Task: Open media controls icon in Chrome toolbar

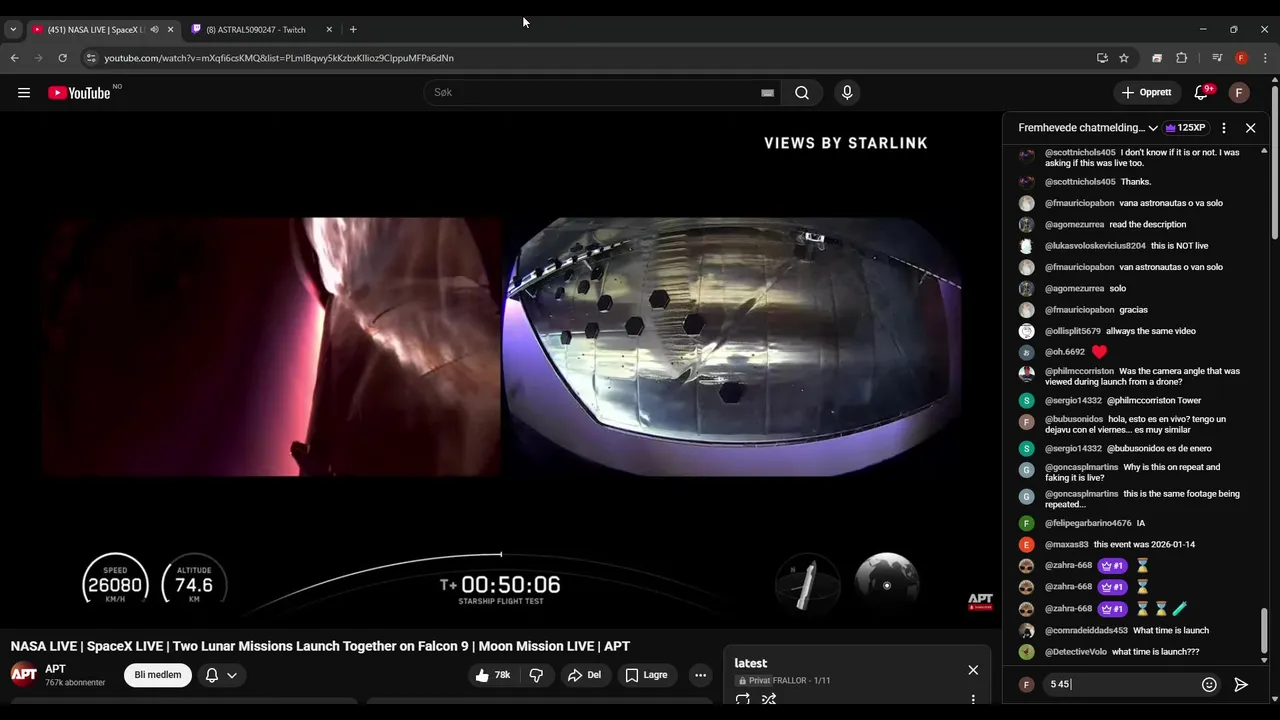Action: (x=1217, y=58)
